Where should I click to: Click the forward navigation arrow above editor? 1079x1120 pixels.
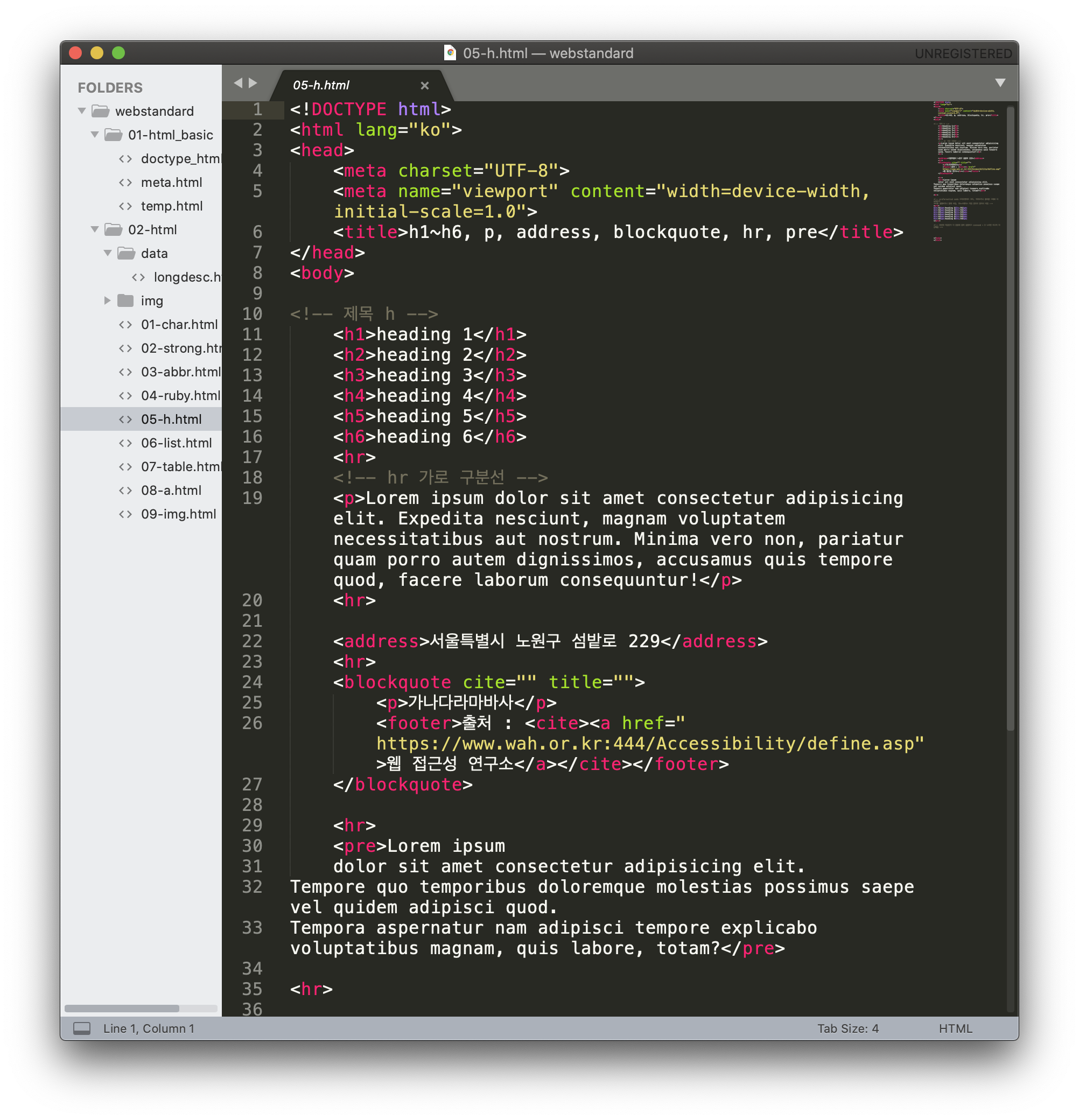[253, 83]
